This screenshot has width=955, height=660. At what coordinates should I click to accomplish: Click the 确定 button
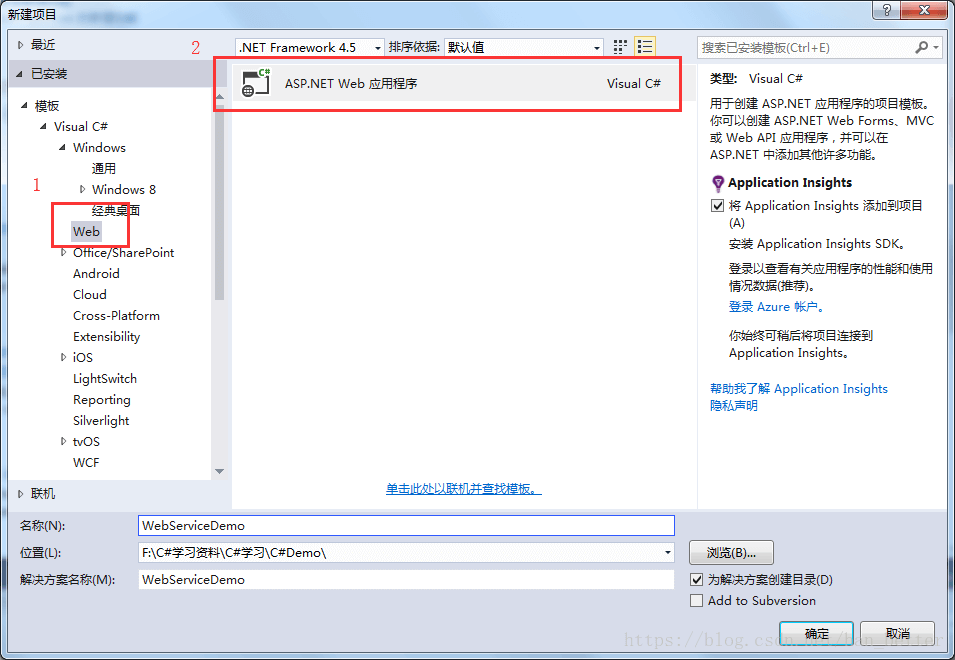(816, 633)
